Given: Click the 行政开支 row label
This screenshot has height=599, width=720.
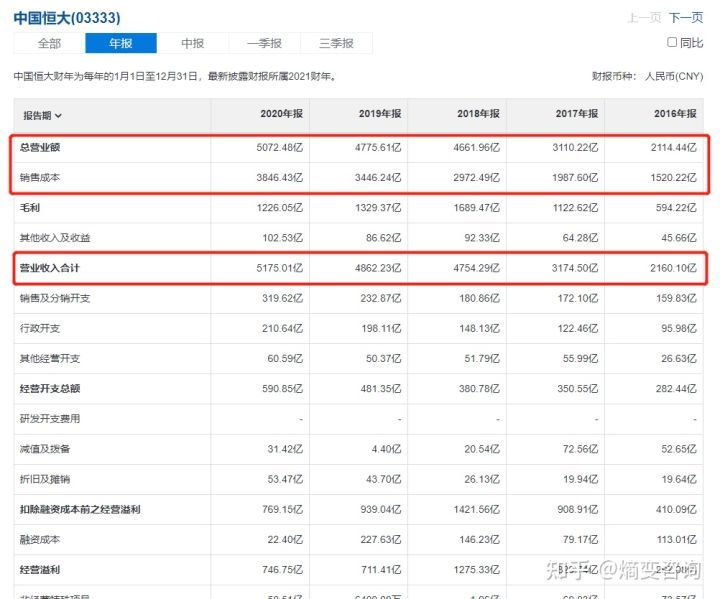Looking at the screenshot, I should point(40,328).
